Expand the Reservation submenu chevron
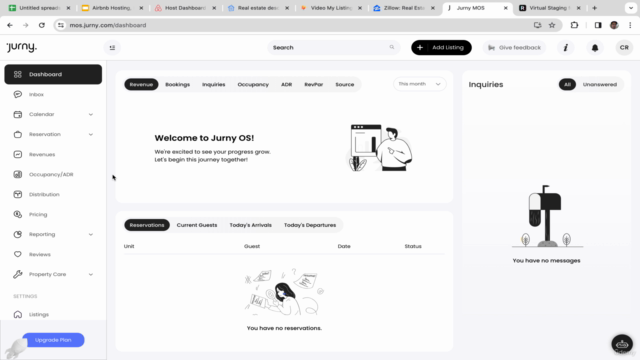Image resolution: width=640 pixels, height=360 pixels. 91,134
